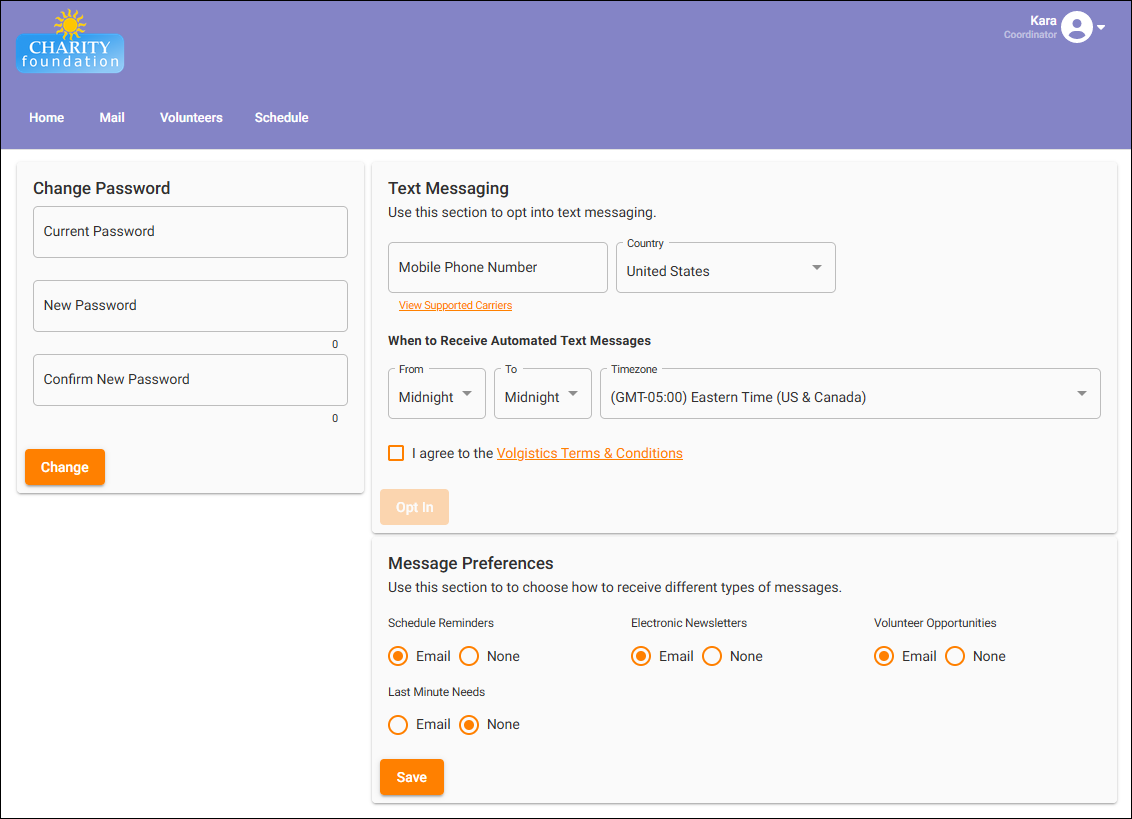Open Kara's user profile avatar menu
The image size is (1132, 819).
[1077, 27]
